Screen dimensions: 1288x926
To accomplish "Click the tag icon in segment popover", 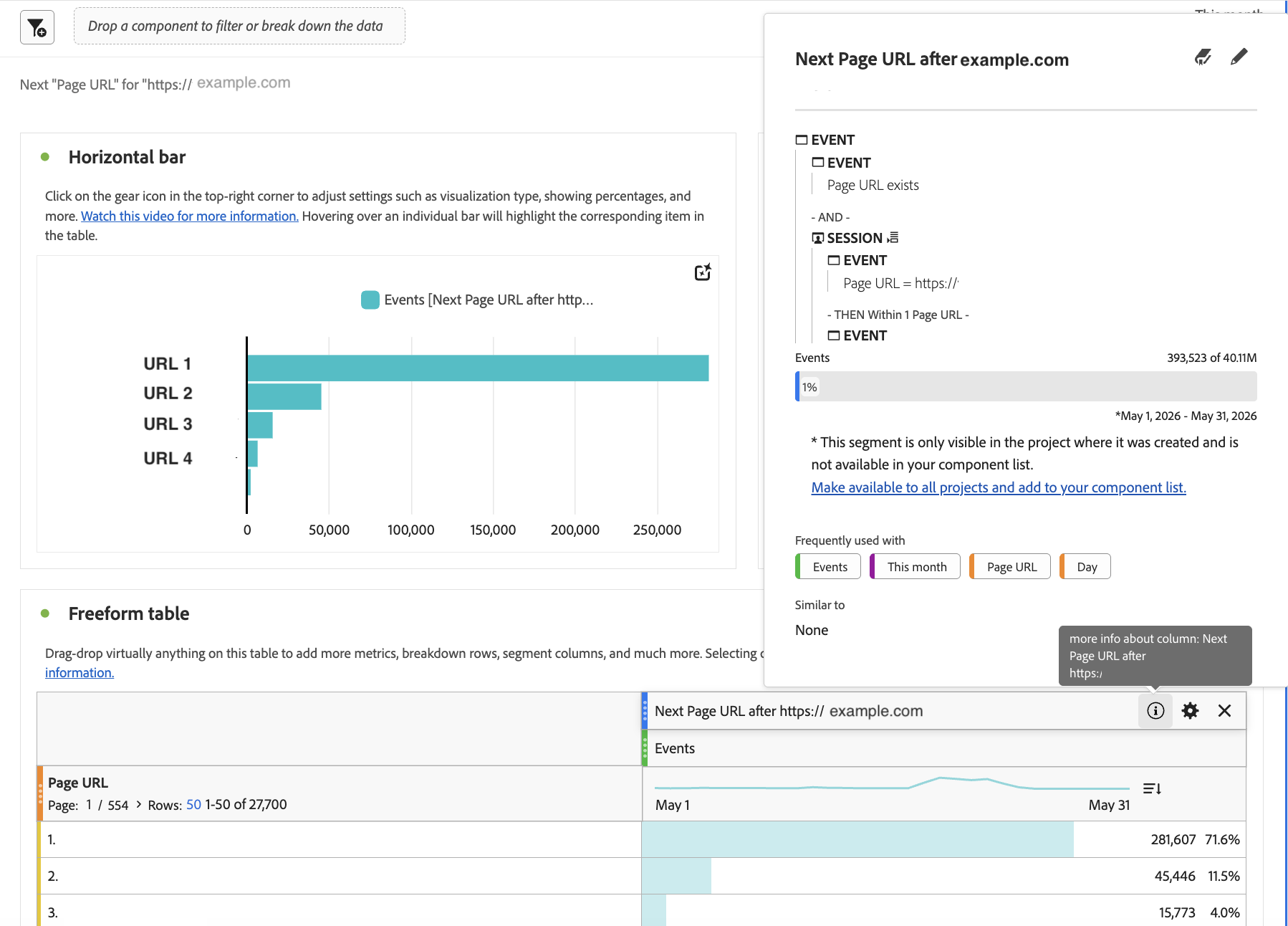I will tap(1203, 57).
